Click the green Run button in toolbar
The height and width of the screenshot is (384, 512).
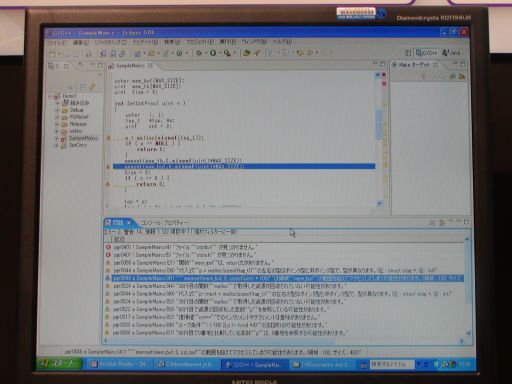point(213,53)
